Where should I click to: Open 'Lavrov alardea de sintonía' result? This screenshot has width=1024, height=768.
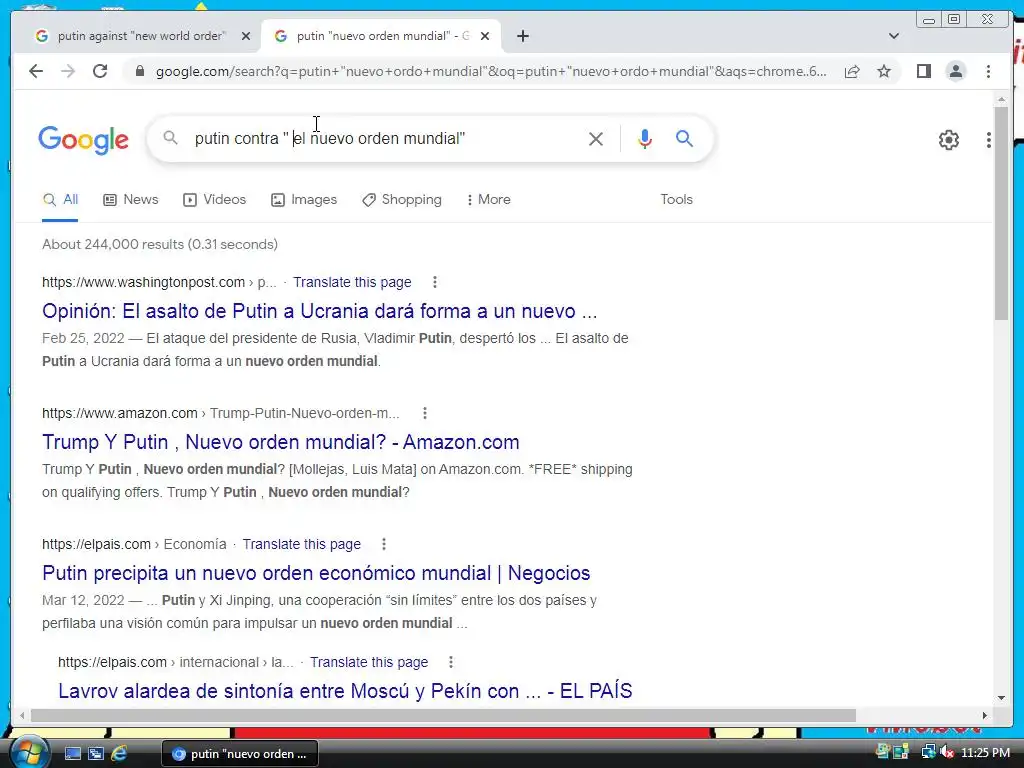point(345,691)
